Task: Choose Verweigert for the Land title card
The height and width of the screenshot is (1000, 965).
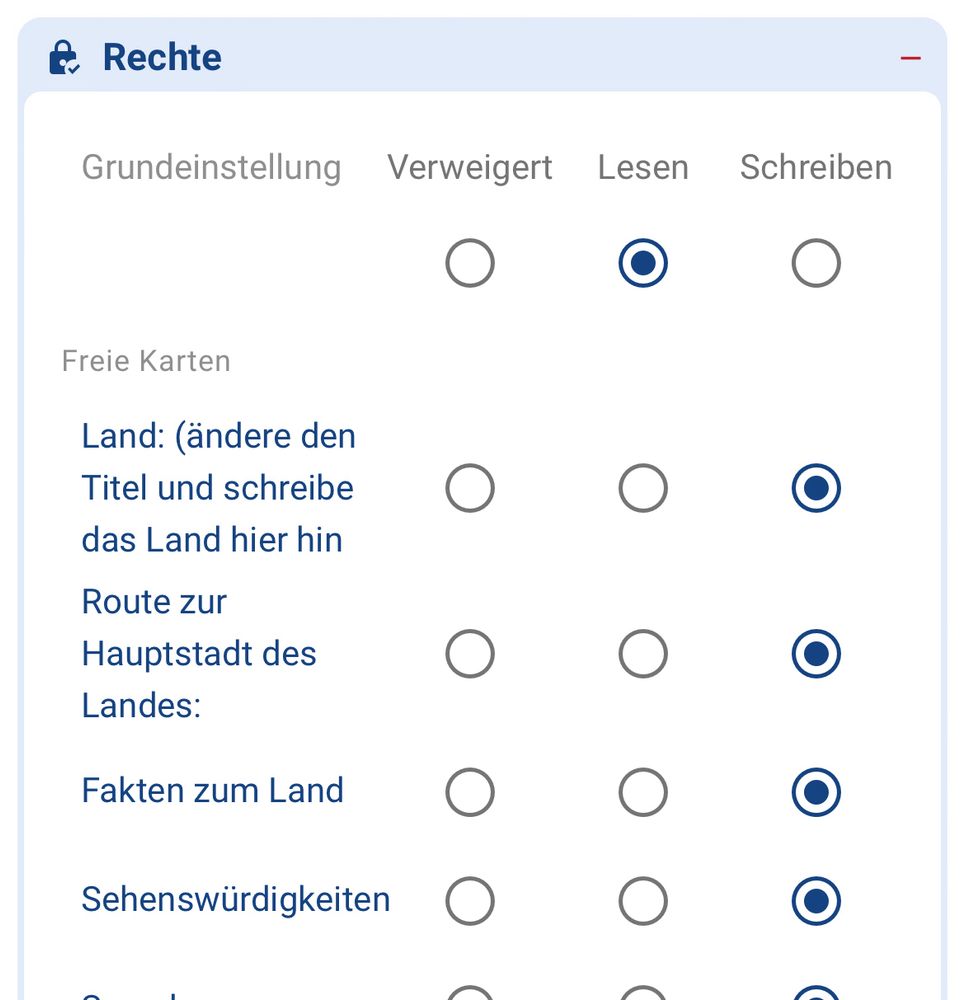Action: (469, 488)
